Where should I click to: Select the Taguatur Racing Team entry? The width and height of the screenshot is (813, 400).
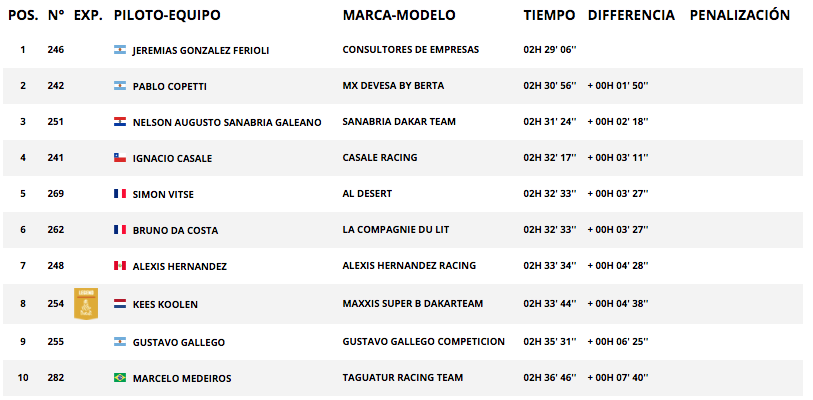coord(402,377)
